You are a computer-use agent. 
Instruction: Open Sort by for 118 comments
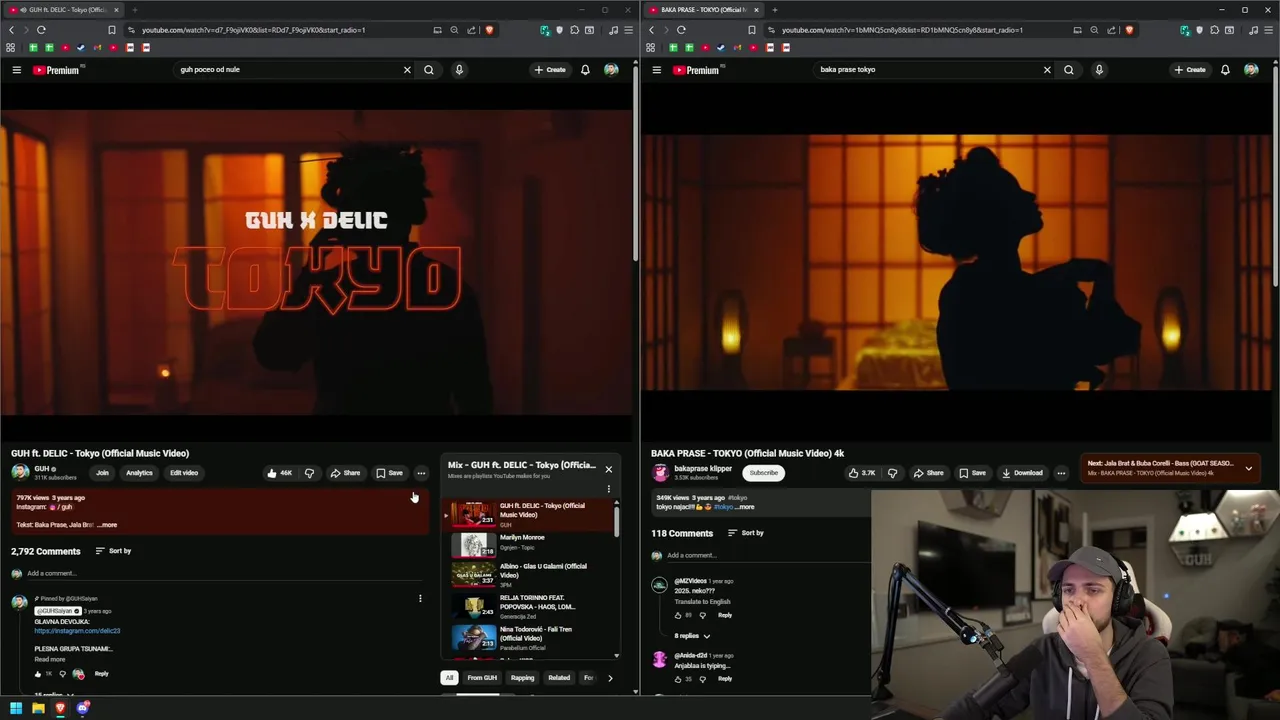pos(746,533)
